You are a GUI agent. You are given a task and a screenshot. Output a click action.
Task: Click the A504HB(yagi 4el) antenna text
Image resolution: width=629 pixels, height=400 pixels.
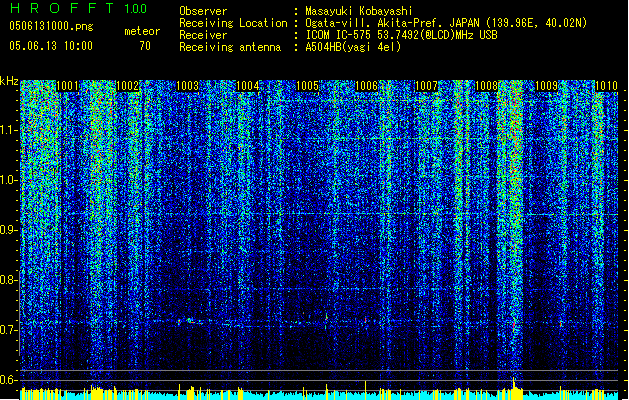353,47
